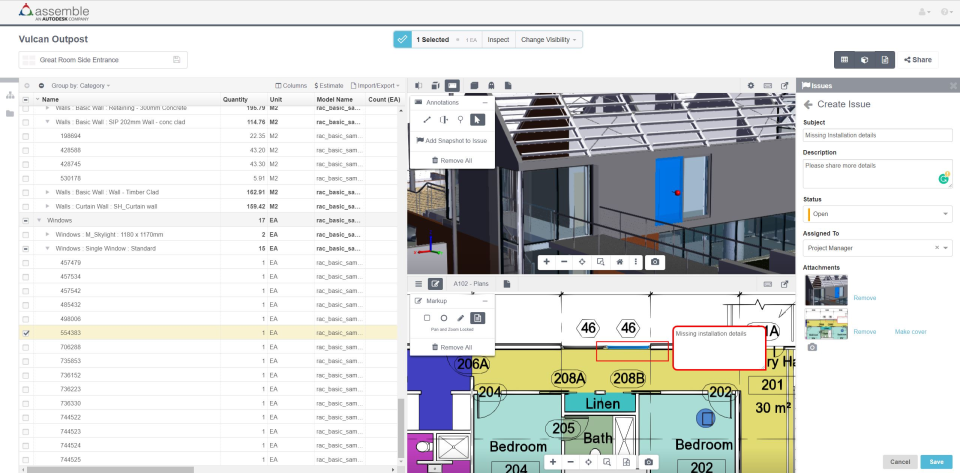
Task: Check the 457479 window row checkbox
Action: click(26, 263)
